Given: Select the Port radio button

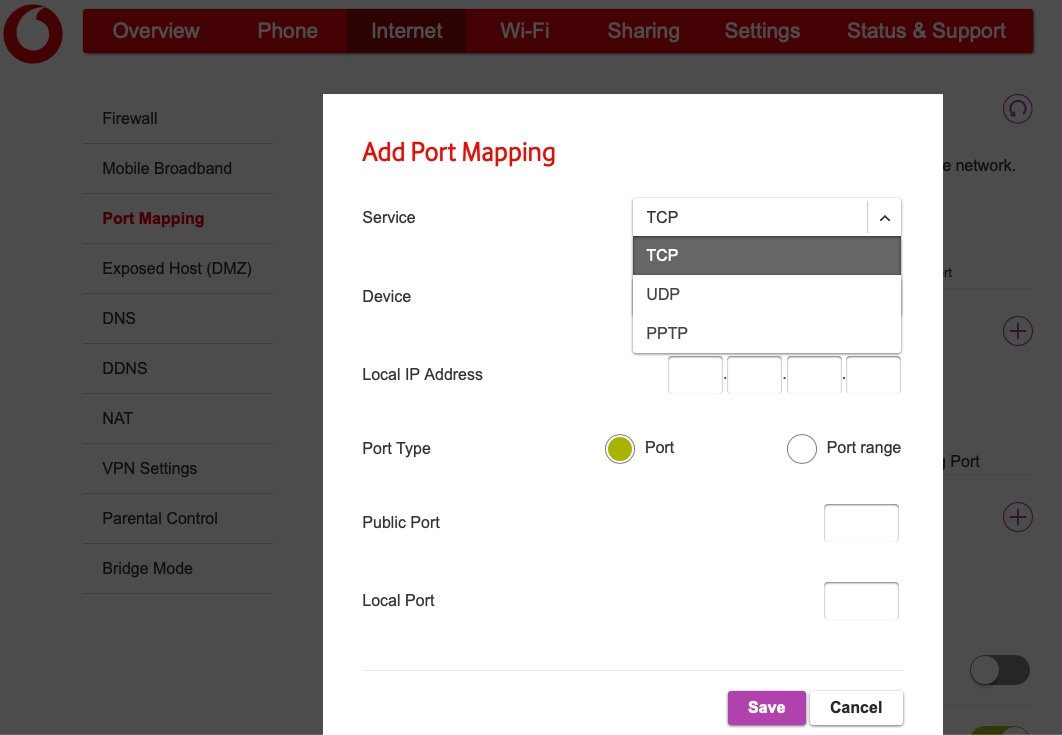Looking at the screenshot, I should pyautogui.click(x=619, y=448).
